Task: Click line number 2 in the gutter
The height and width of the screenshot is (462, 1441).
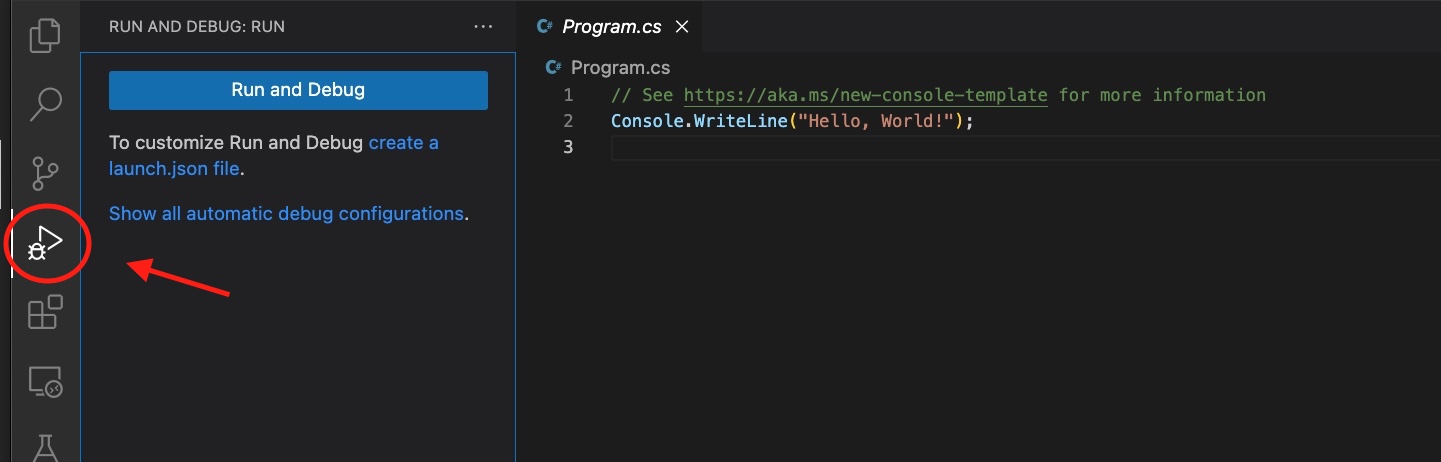Action: pyautogui.click(x=569, y=121)
